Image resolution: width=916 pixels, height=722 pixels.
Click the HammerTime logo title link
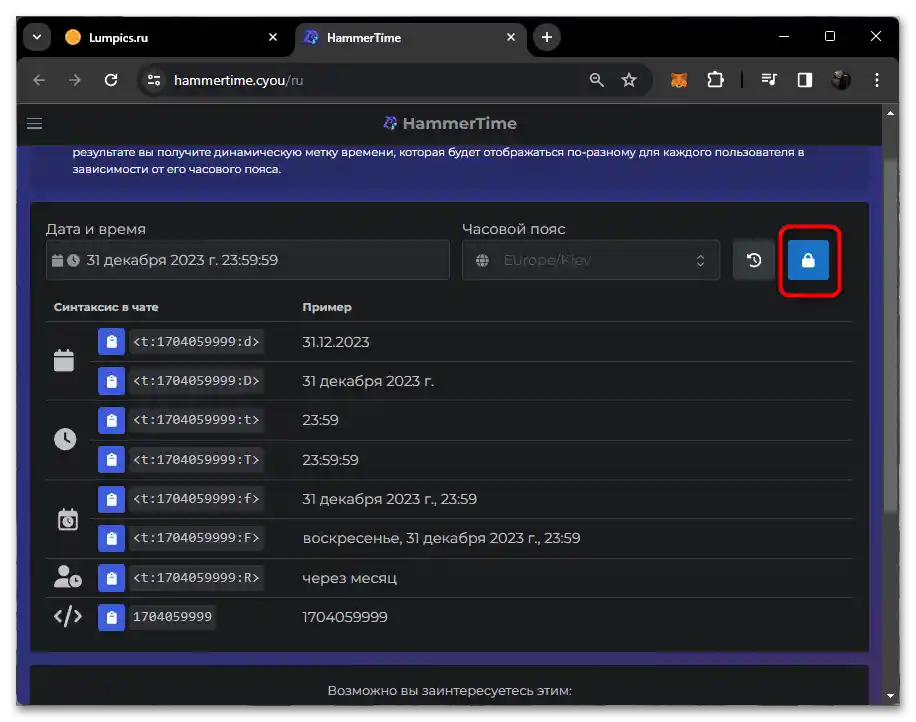pyautogui.click(x=450, y=124)
